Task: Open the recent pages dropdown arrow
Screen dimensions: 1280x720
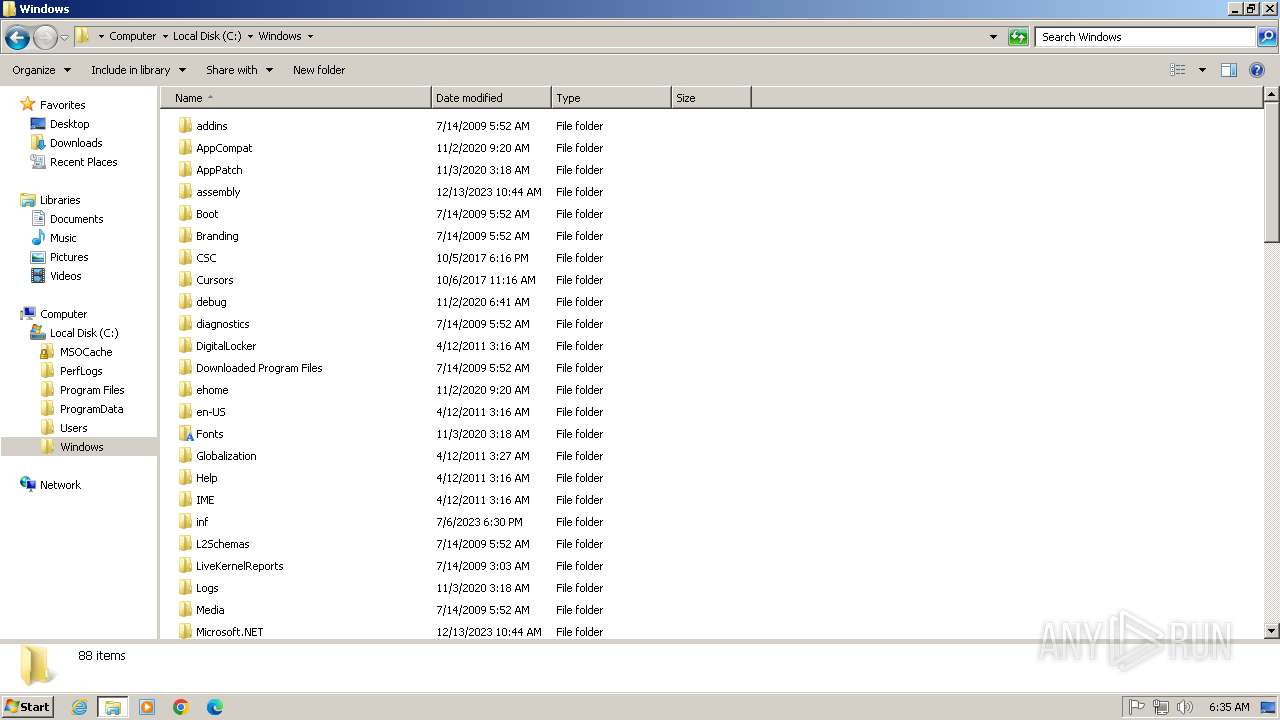Action: click(64, 37)
